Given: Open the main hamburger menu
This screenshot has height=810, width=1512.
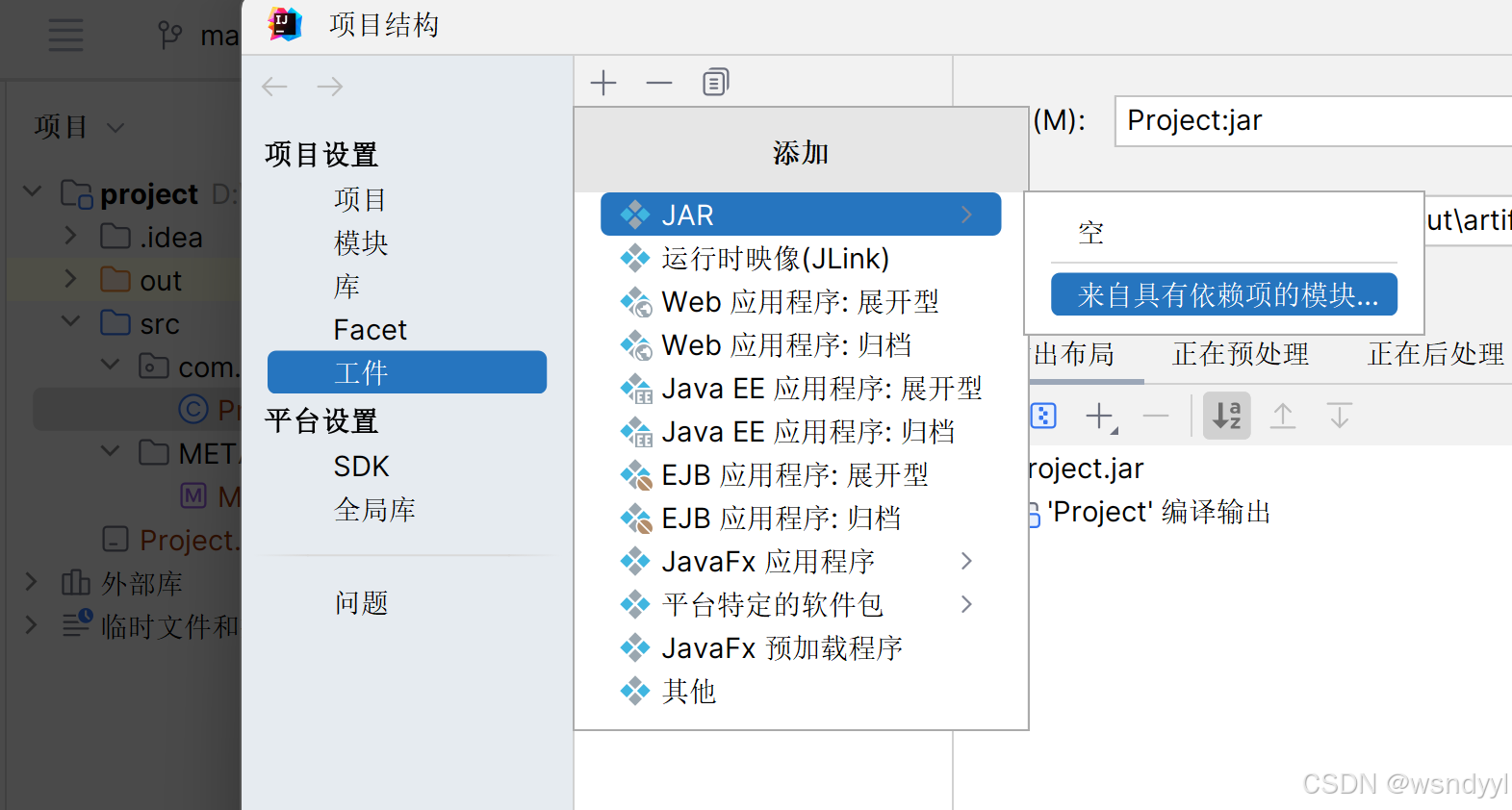Looking at the screenshot, I should tap(65, 35).
